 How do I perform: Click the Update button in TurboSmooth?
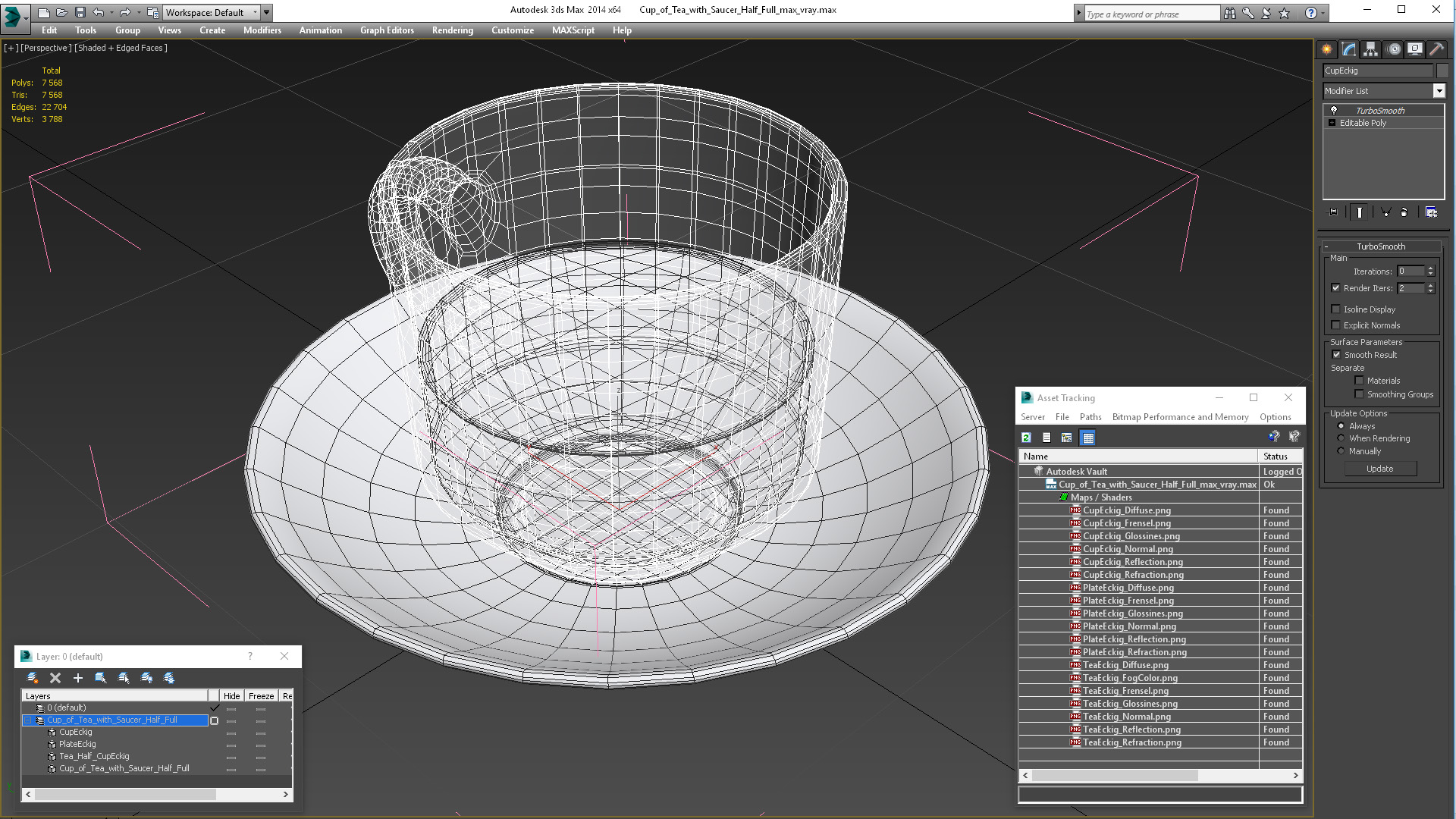point(1380,469)
